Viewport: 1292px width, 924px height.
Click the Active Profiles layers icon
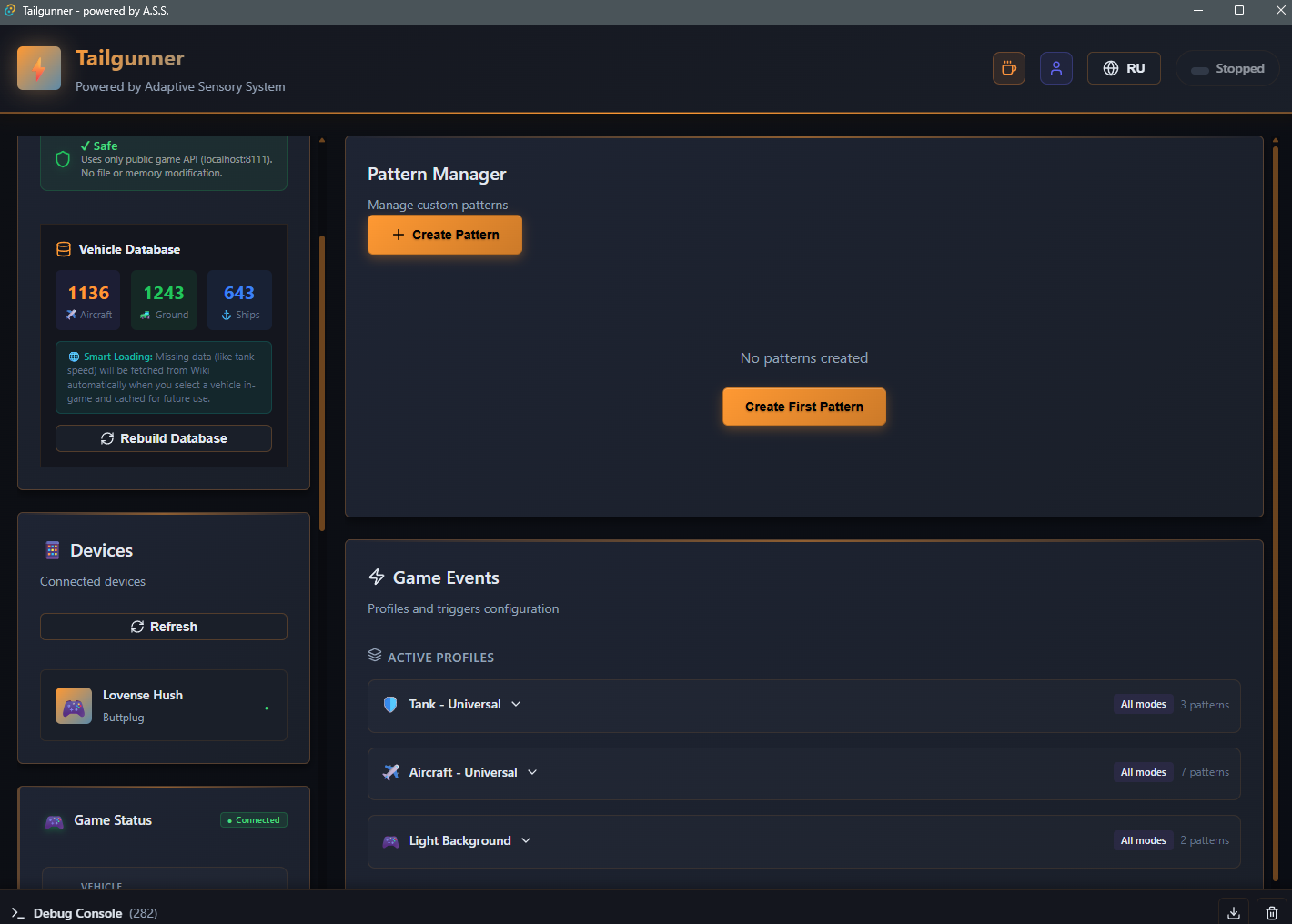(x=375, y=655)
